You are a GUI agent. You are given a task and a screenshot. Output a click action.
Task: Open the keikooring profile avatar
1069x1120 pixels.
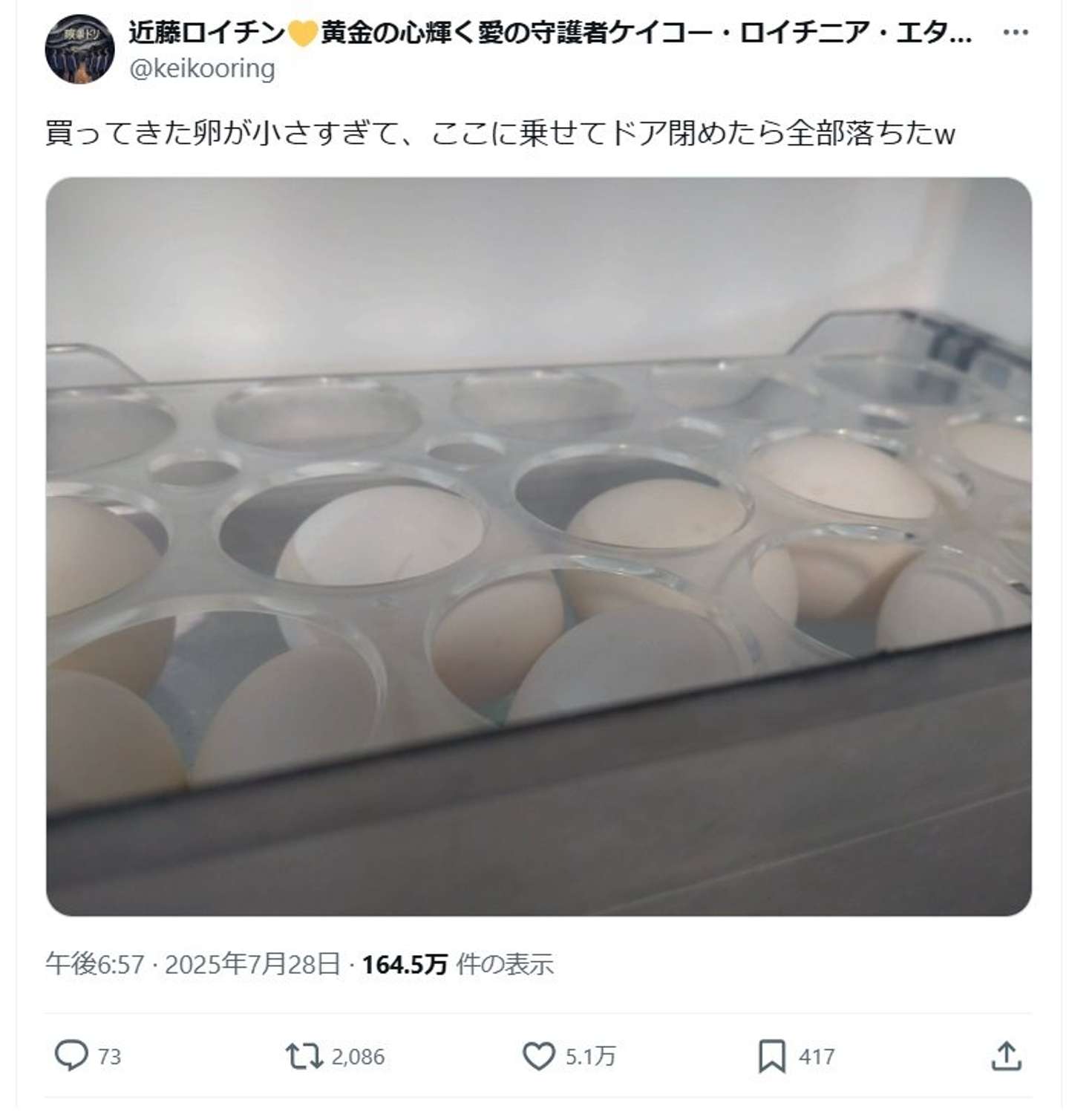pyautogui.click(x=80, y=49)
